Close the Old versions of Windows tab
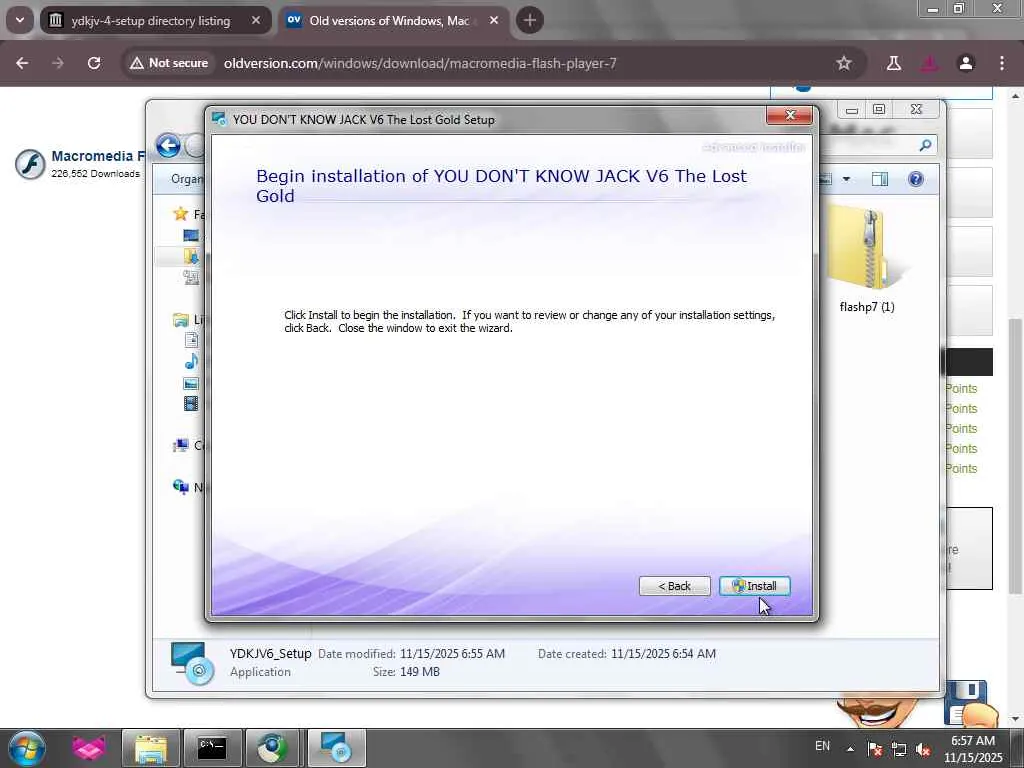Image resolution: width=1024 pixels, height=768 pixels. coord(494,20)
